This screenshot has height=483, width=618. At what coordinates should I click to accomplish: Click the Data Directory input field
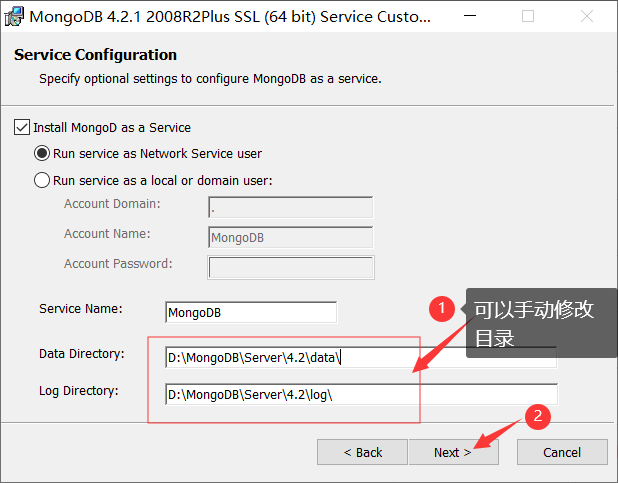(361, 357)
